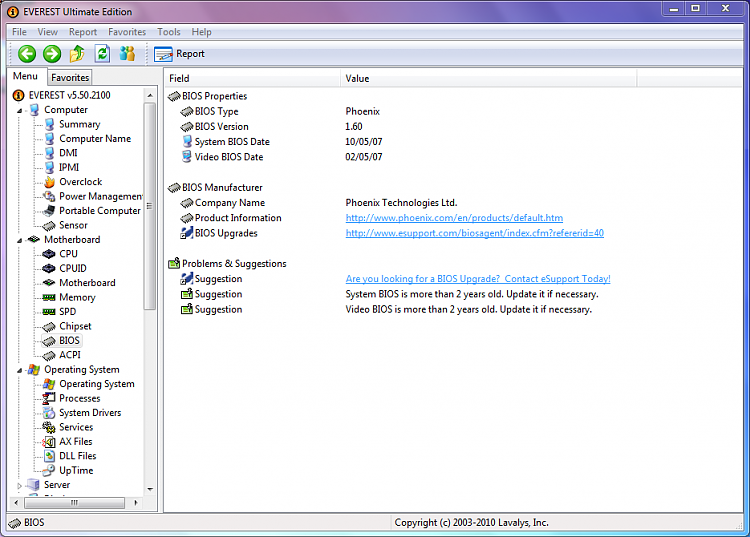750x537 pixels.
Task: Click the CPUID chip icon
Action: [49, 268]
